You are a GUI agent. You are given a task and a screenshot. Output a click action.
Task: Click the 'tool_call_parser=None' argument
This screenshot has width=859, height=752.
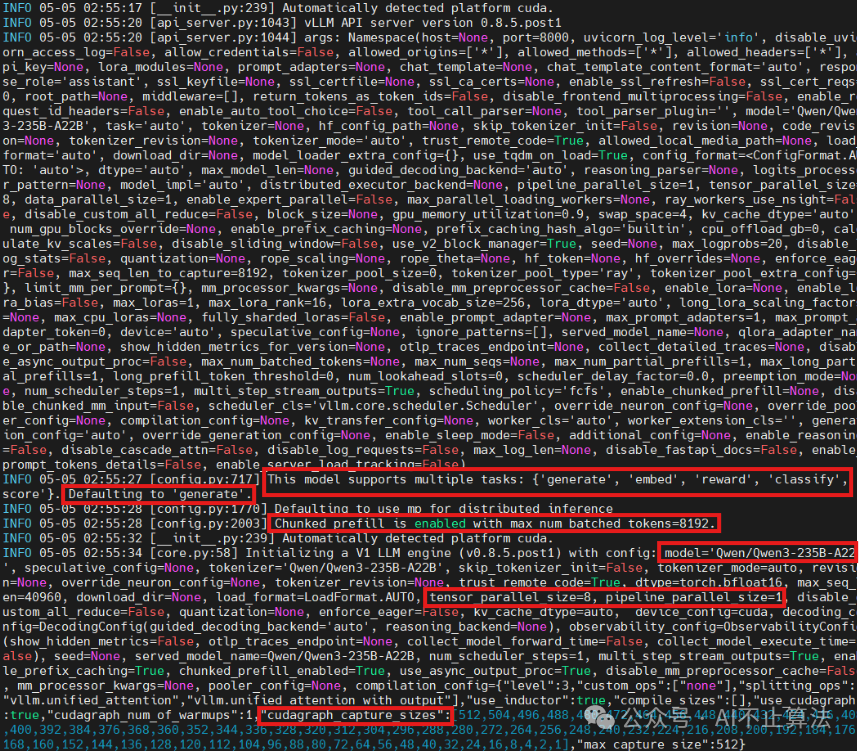(x=485, y=111)
